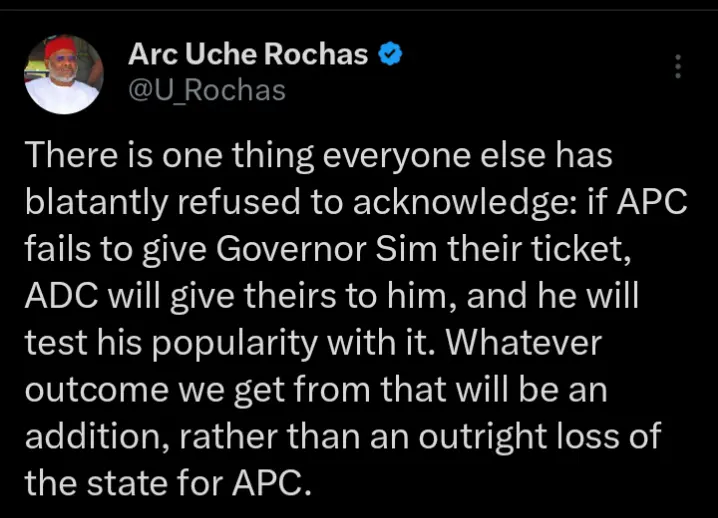Click the red cap in the avatar

click(63, 50)
